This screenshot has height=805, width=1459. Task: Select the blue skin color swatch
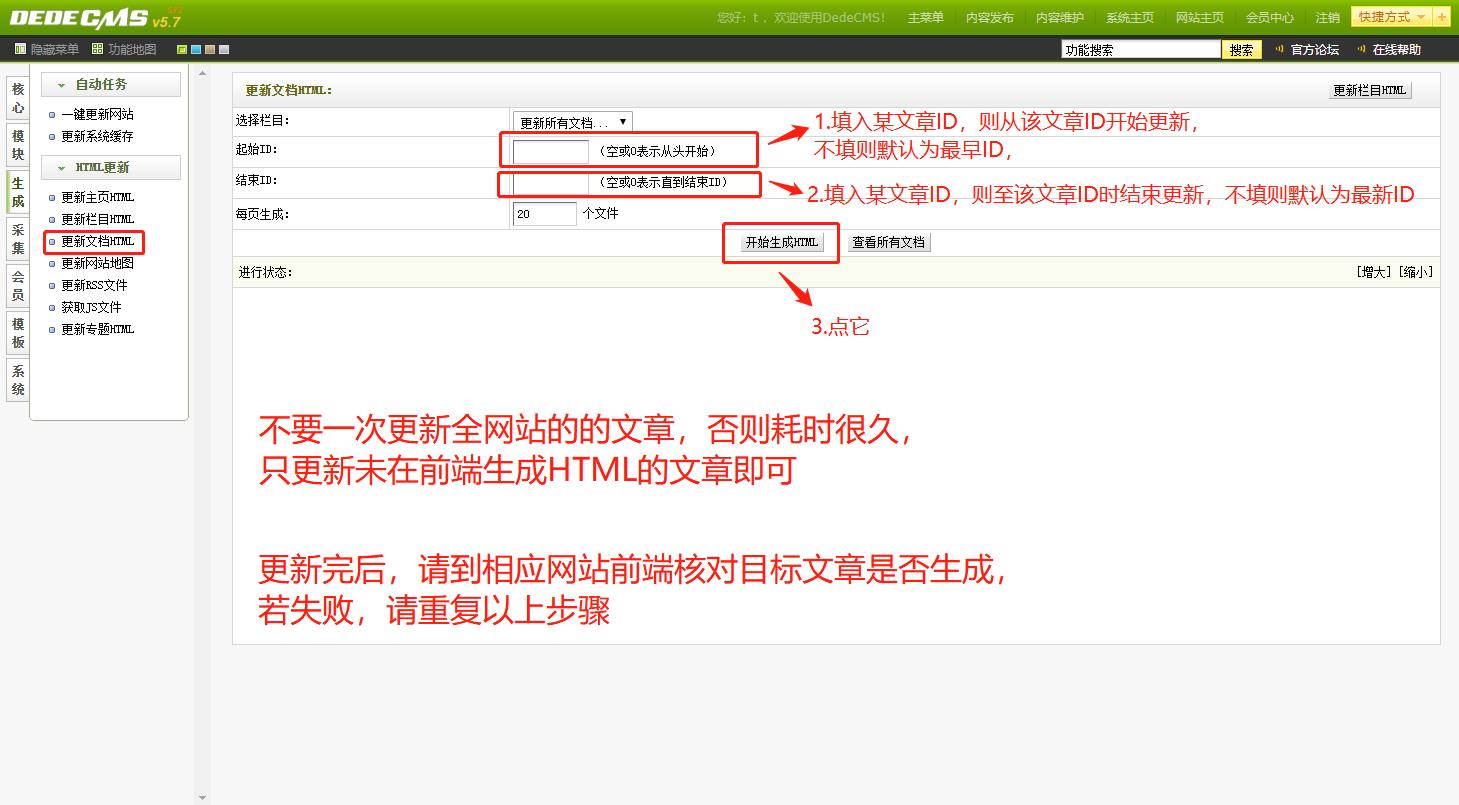pyautogui.click(x=196, y=49)
